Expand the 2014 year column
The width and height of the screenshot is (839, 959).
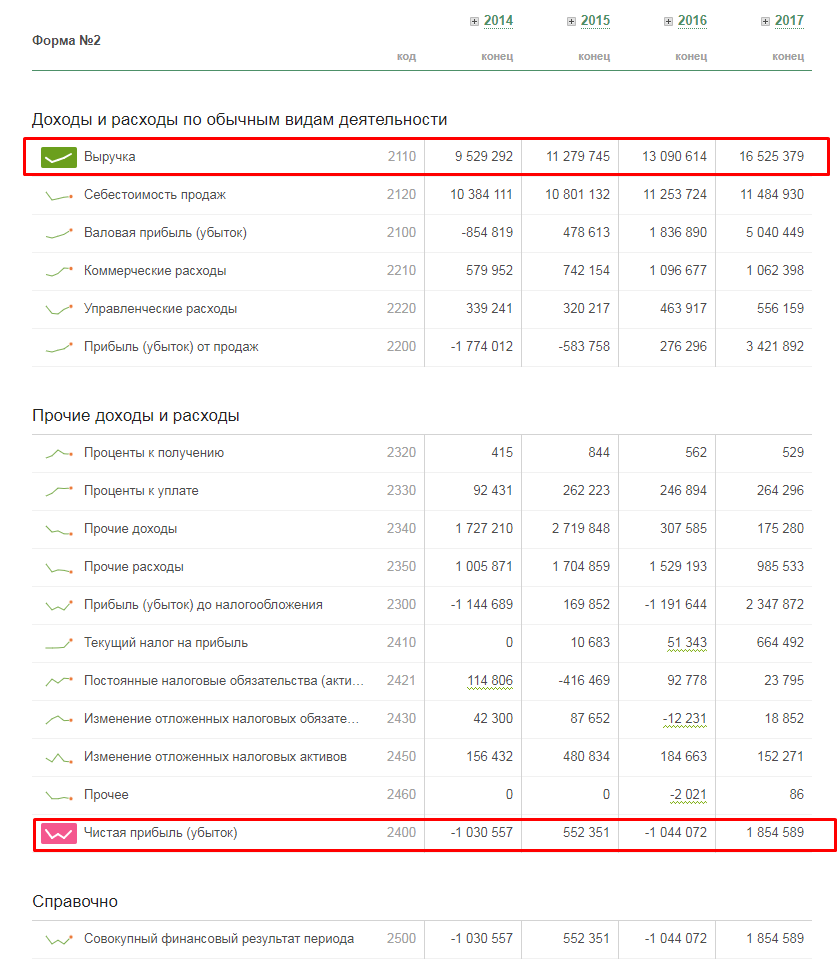(474, 21)
